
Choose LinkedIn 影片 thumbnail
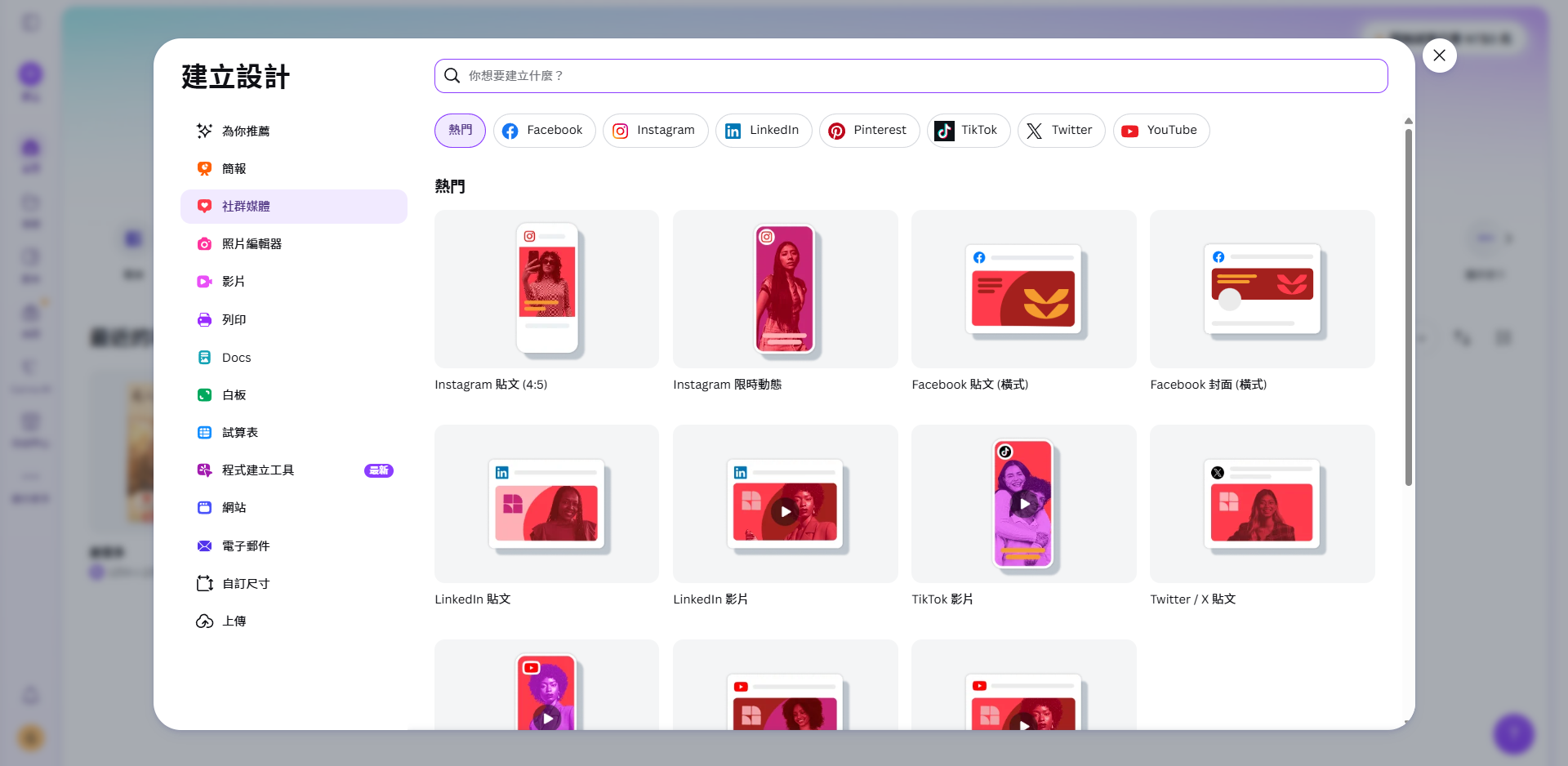785,504
